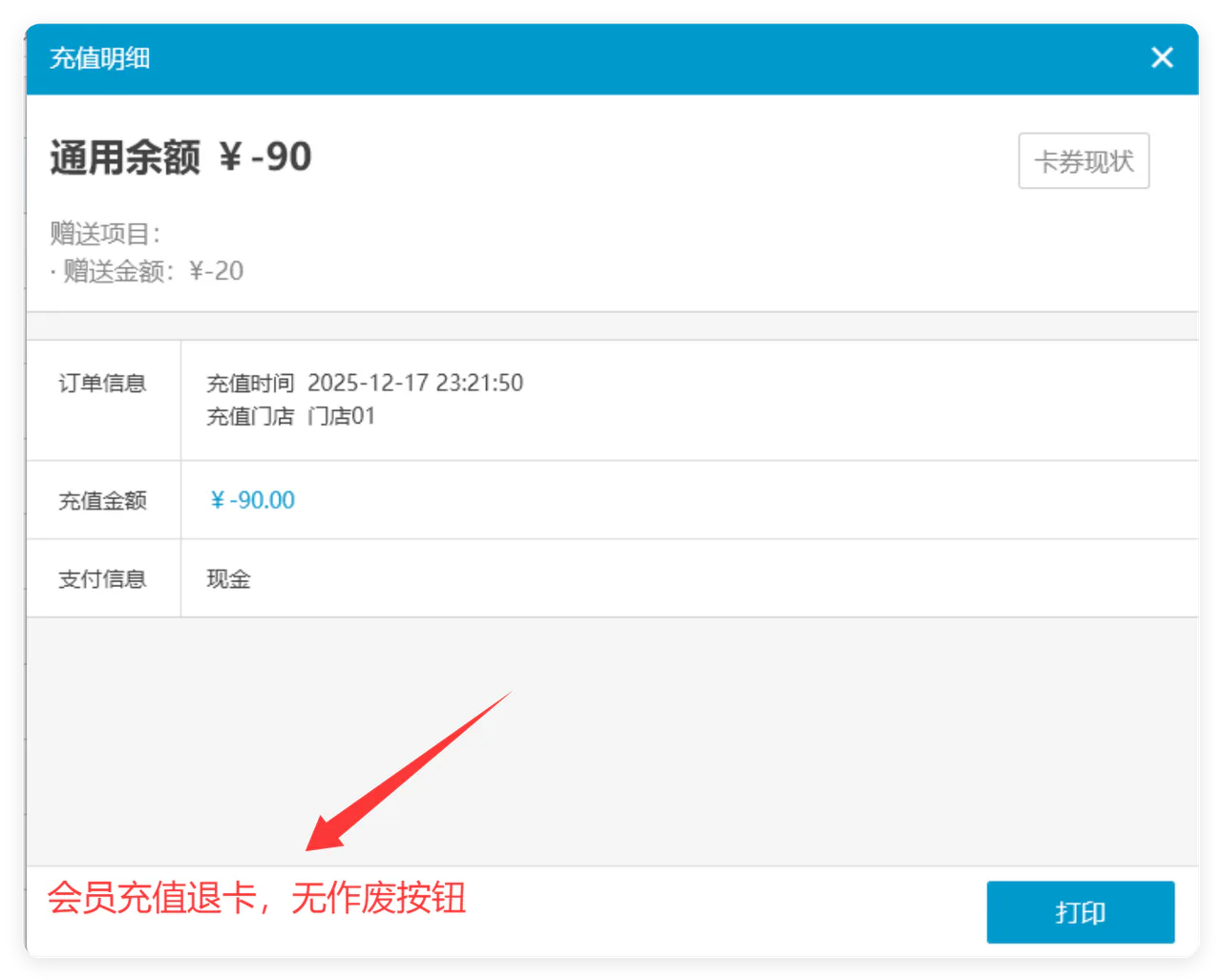Select the 支付信息 row label
Screen dimensions: 1222x980
click(102, 579)
